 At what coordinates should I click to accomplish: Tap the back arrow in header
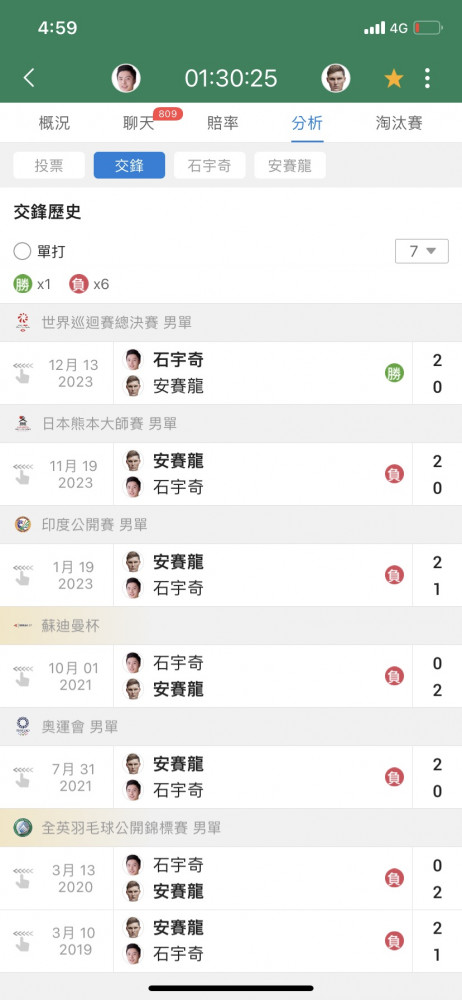(29, 78)
